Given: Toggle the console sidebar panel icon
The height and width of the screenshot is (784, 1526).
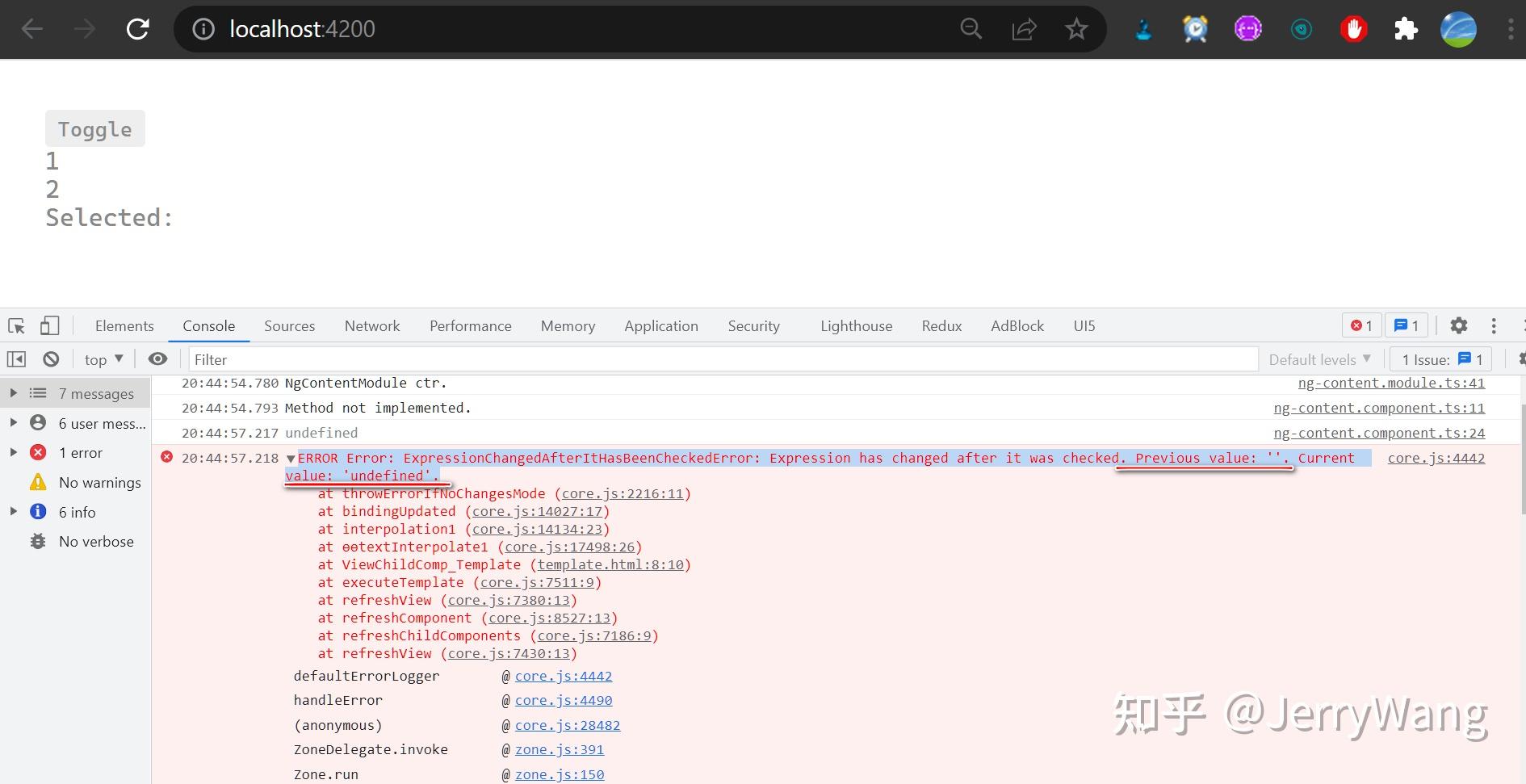Looking at the screenshot, I should coord(16,359).
